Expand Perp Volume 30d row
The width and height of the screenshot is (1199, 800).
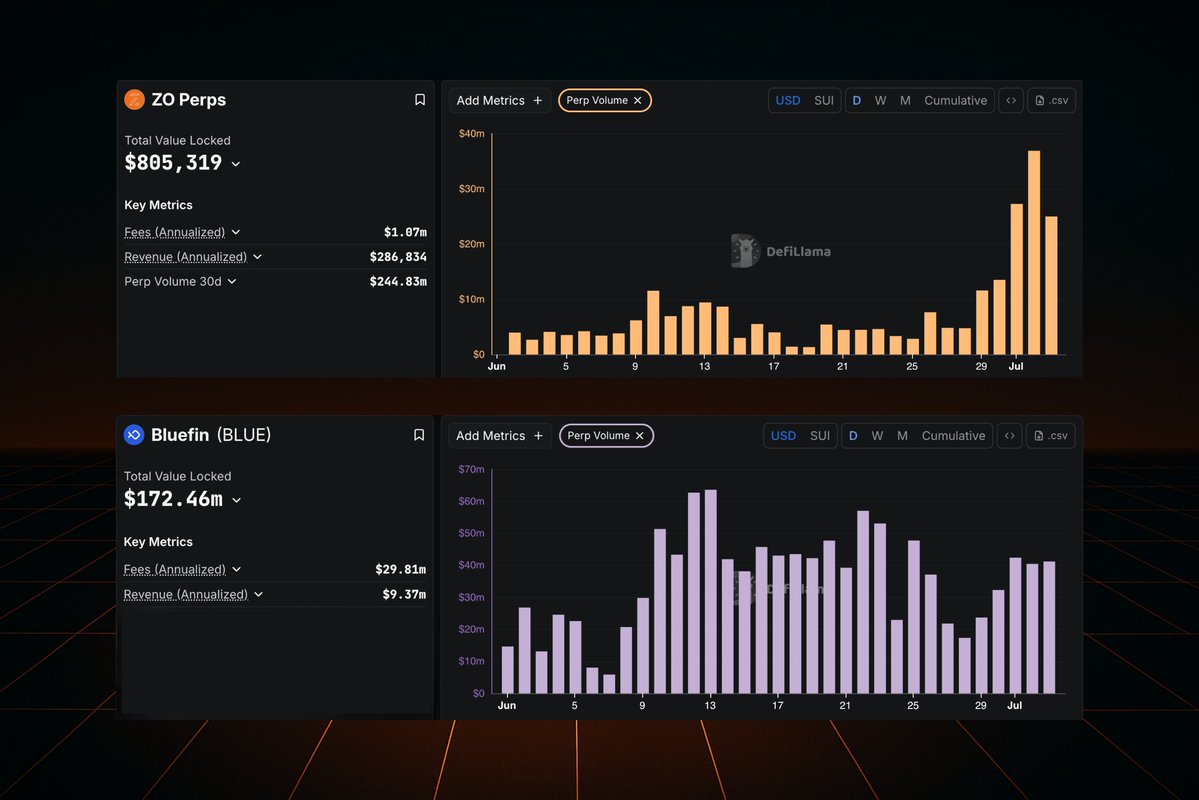(232, 281)
